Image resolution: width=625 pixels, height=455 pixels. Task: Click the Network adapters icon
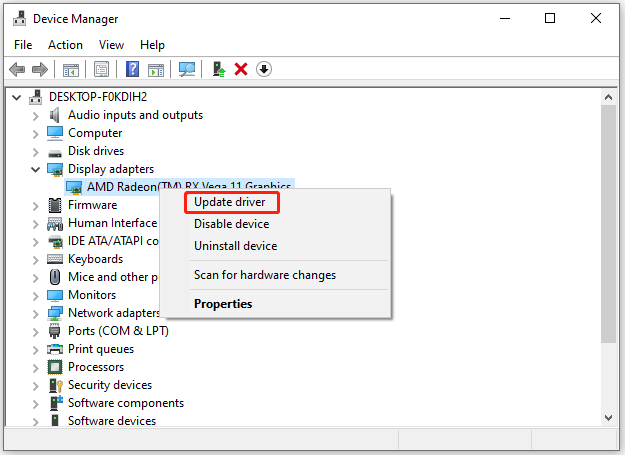coord(55,314)
